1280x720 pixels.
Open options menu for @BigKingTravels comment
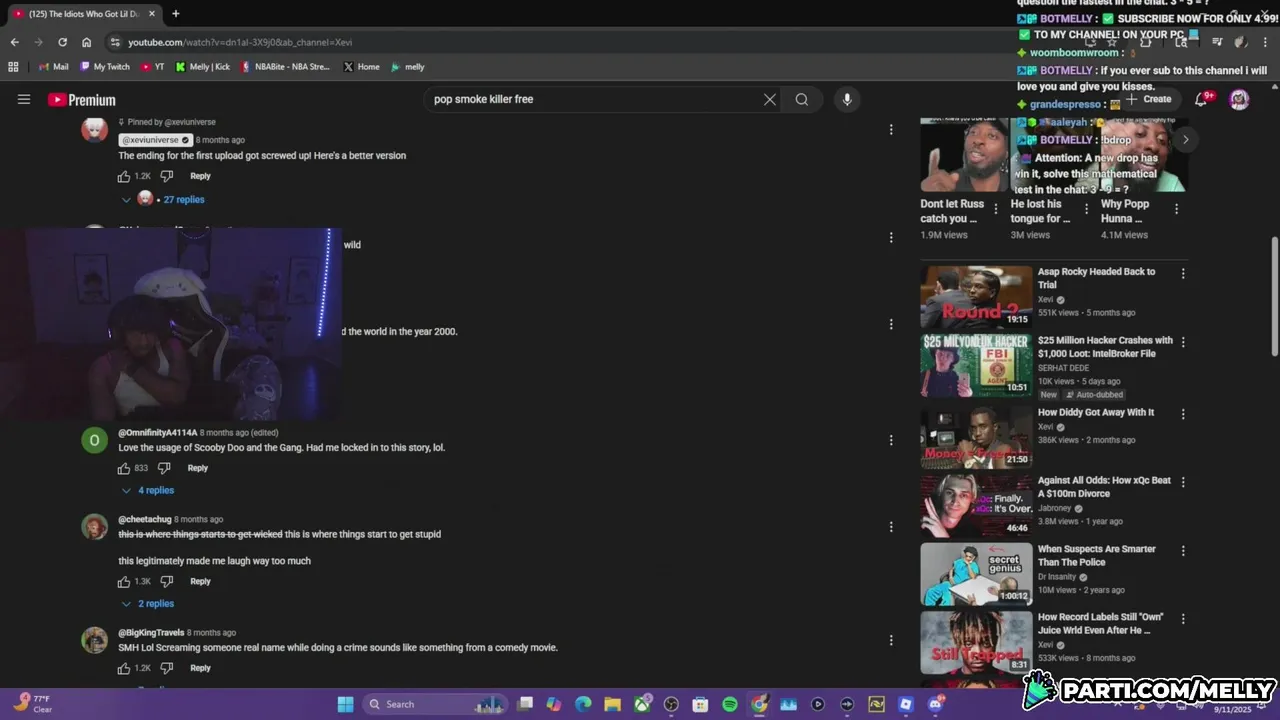pos(891,640)
